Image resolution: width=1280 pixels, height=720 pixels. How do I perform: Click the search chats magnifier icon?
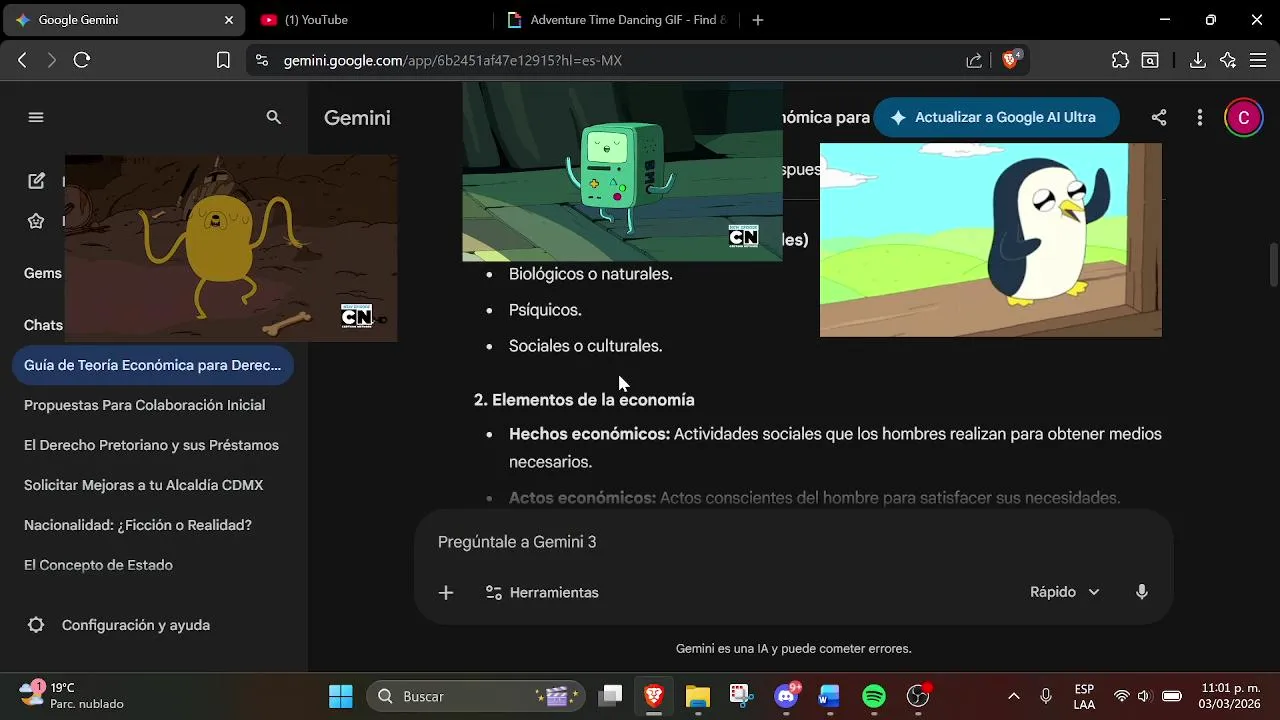click(x=274, y=117)
